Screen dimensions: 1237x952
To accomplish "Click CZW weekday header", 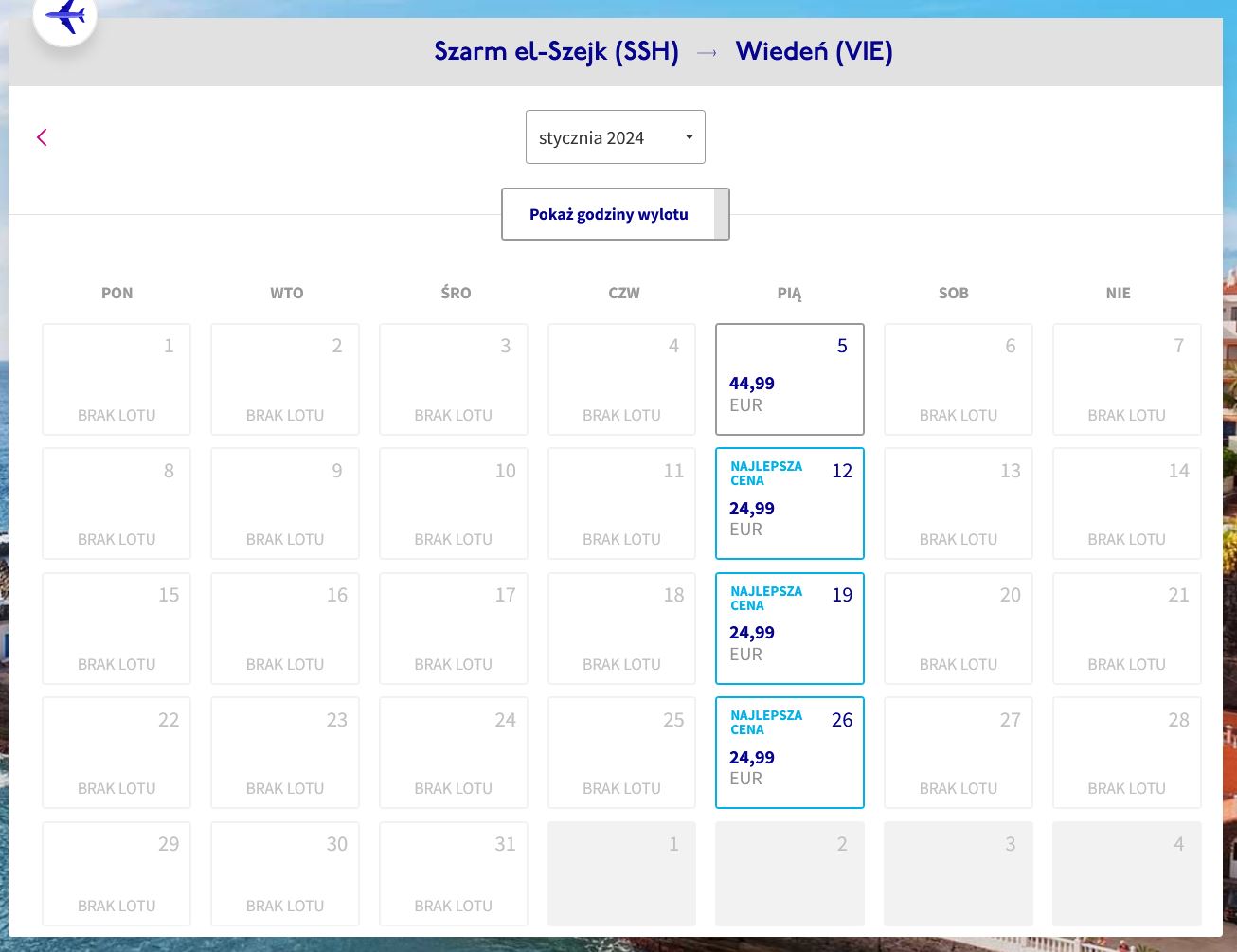I will 624,293.
